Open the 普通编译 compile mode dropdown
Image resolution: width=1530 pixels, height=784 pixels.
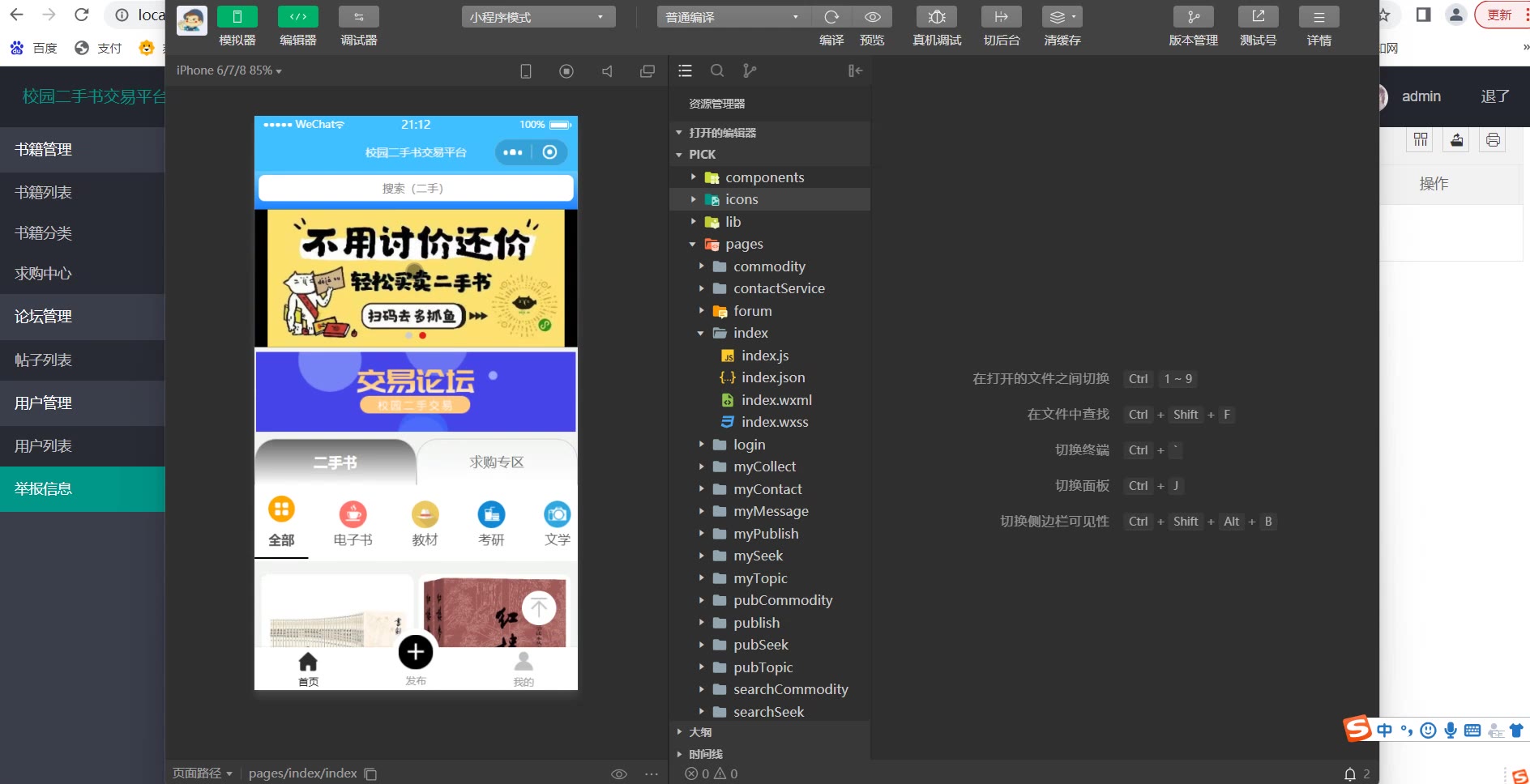tap(733, 17)
